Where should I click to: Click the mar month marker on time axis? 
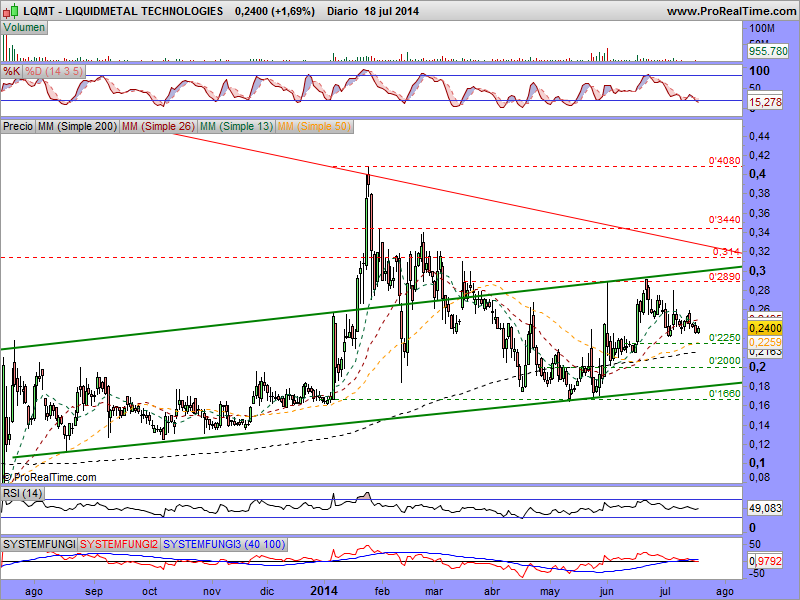coord(434,591)
